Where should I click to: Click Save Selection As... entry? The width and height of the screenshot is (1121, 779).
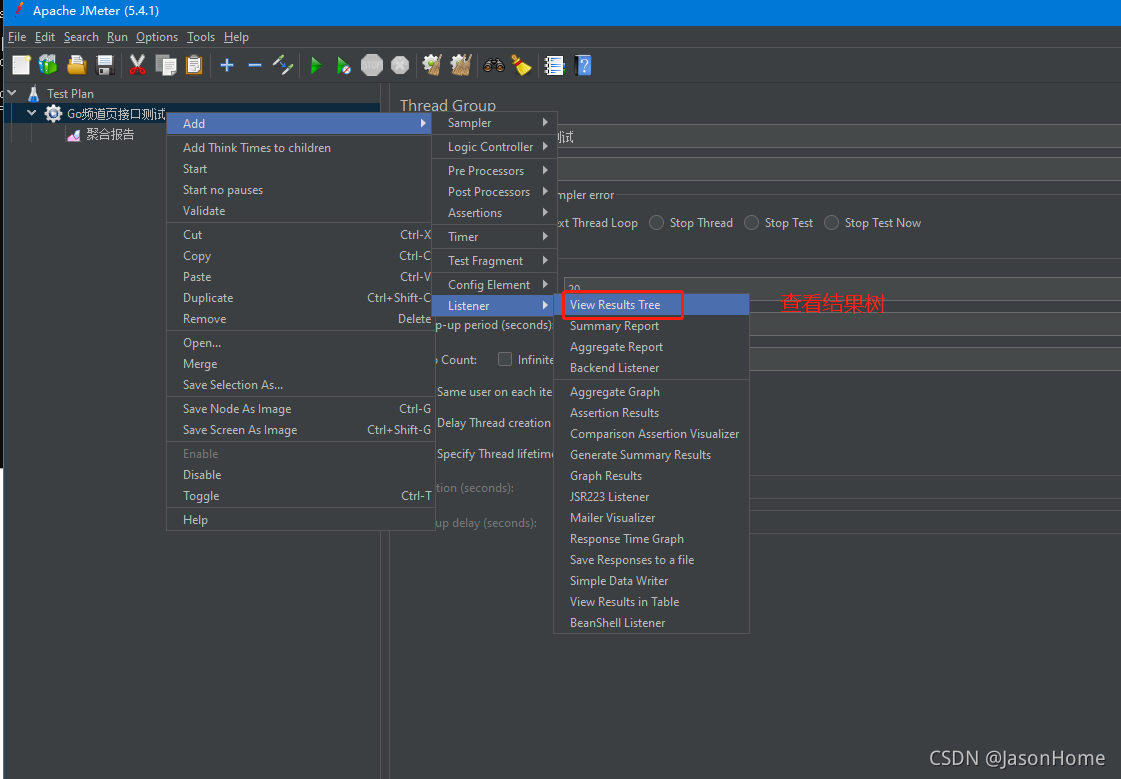click(x=300, y=384)
